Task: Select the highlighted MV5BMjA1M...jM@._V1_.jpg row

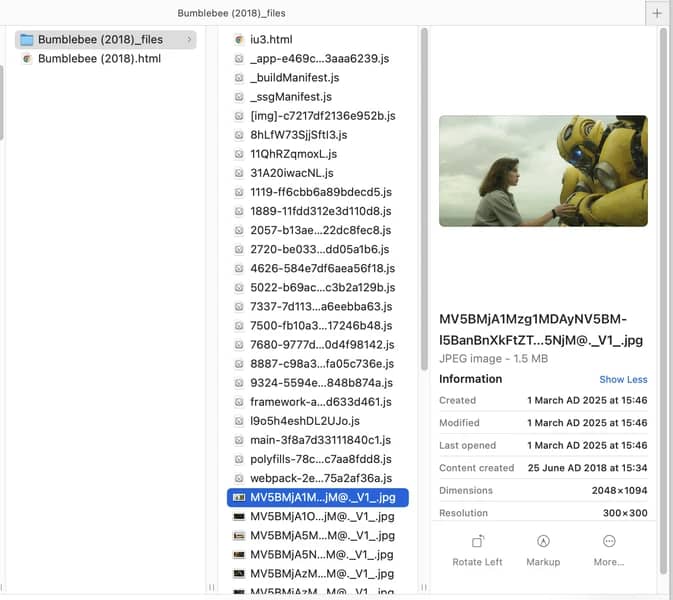Action: pyautogui.click(x=318, y=497)
